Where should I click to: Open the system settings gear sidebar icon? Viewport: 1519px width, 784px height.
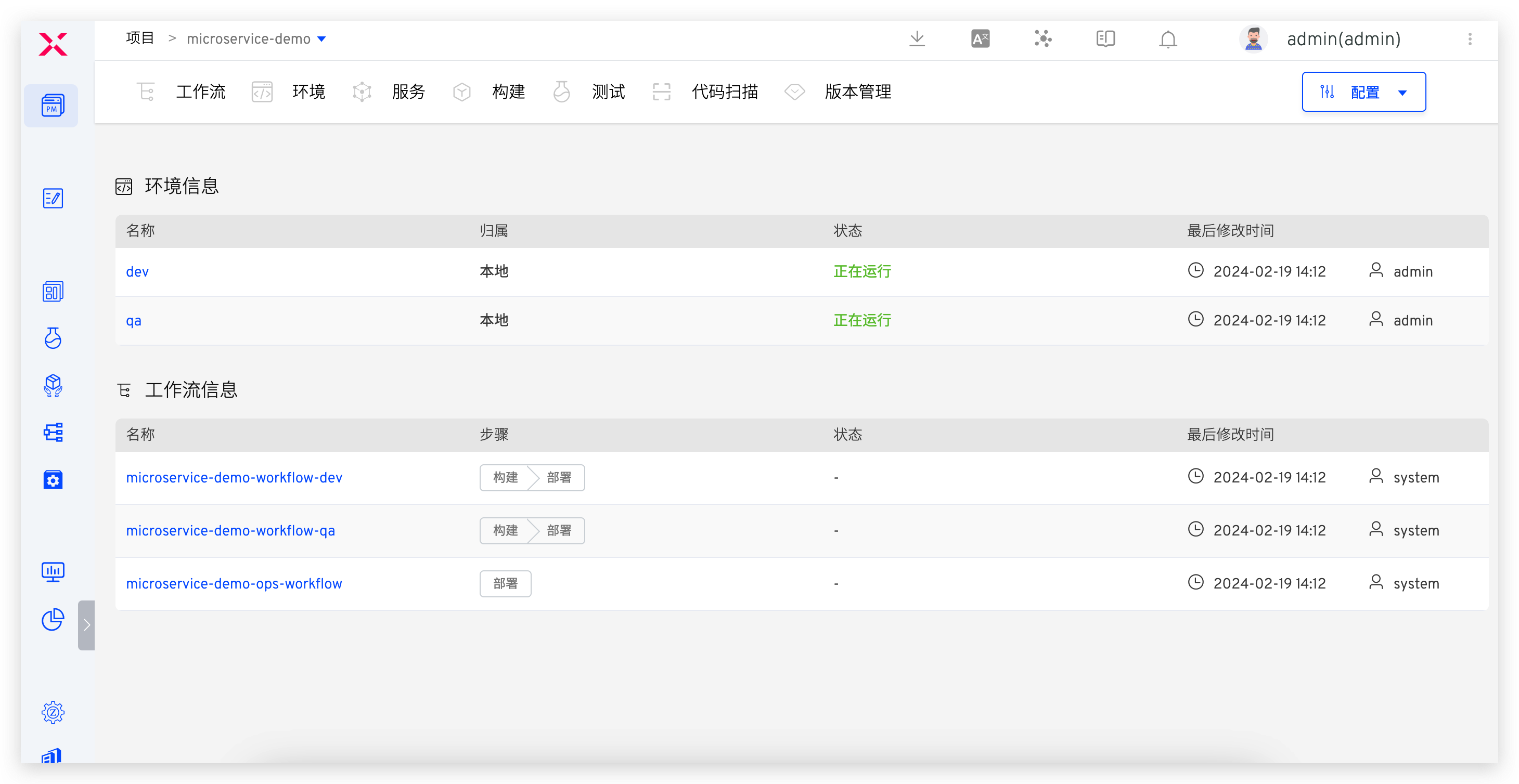pos(53,713)
